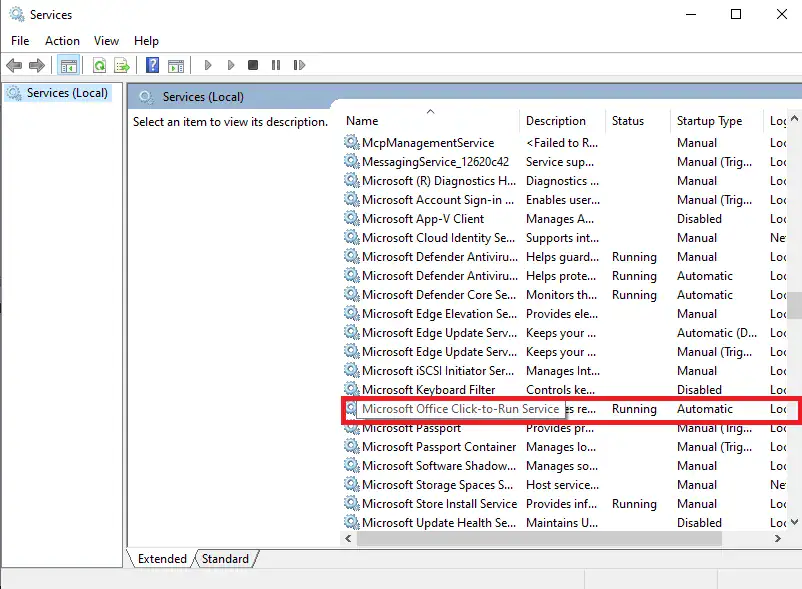The image size is (802, 589).
Task: Click the Export List toolbar icon
Action: pos(122,66)
